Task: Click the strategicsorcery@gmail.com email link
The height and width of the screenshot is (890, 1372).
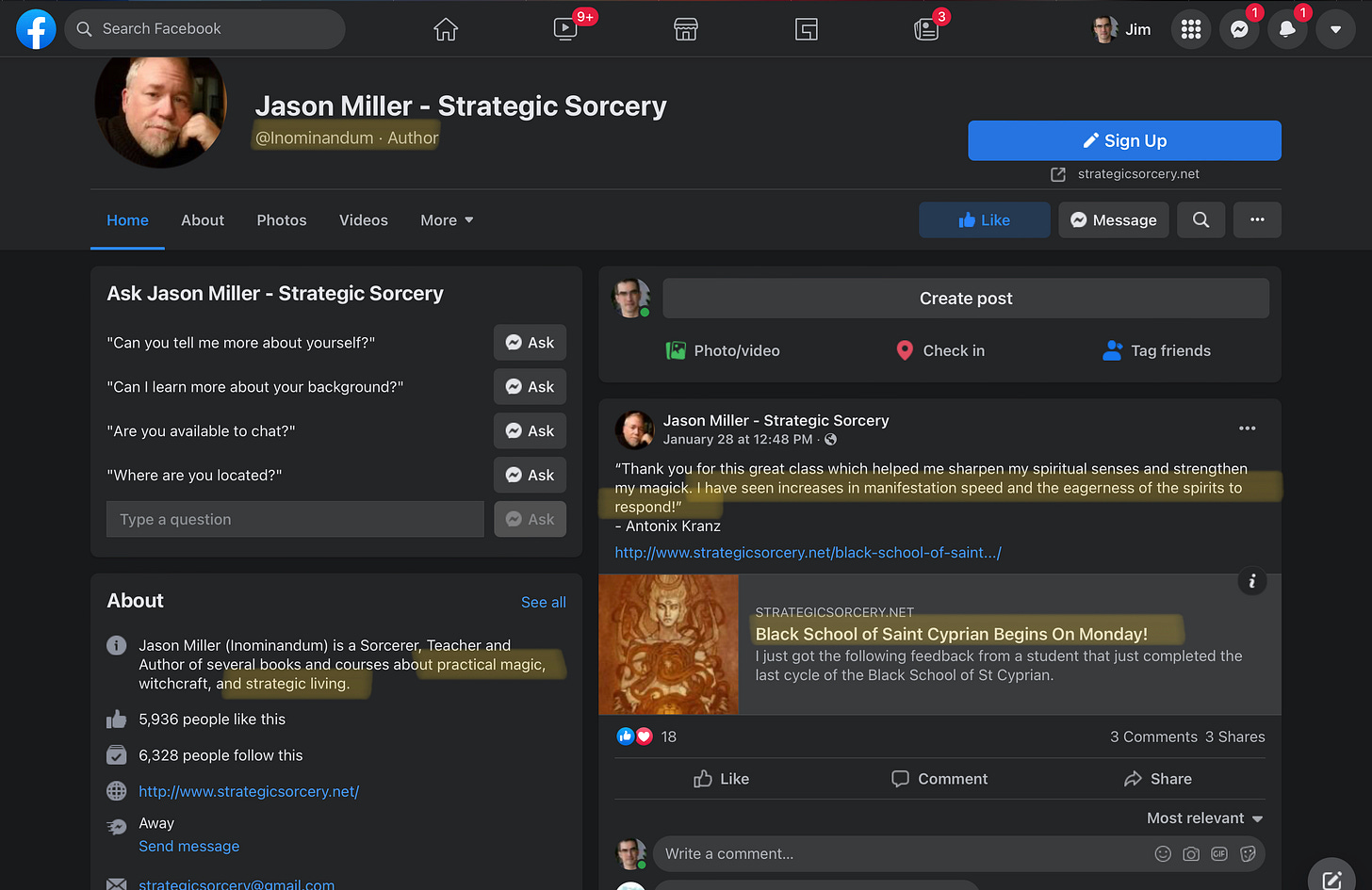Action: [237, 884]
